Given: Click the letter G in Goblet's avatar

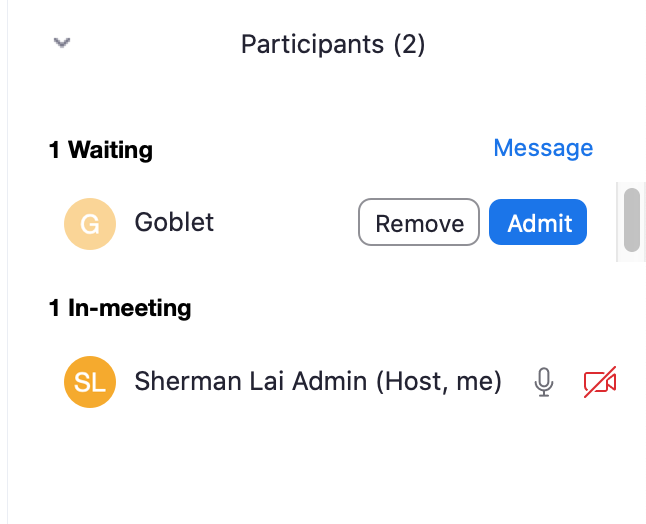Looking at the screenshot, I should (89, 223).
